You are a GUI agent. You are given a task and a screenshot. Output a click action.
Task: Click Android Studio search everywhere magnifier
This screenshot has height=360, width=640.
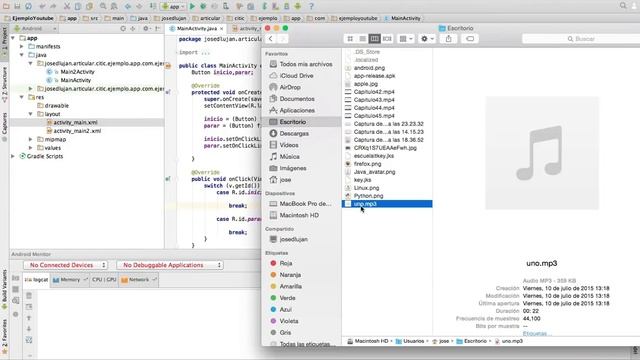623,6
